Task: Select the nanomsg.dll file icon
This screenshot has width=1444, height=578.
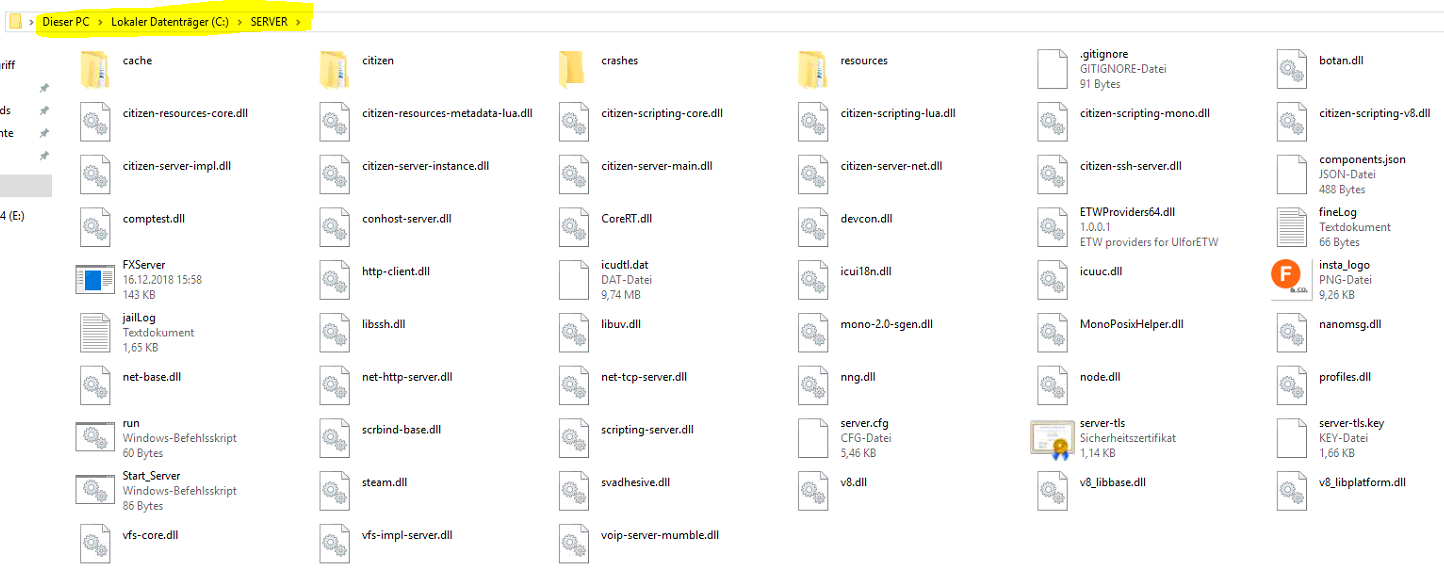Action: tap(1292, 333)
